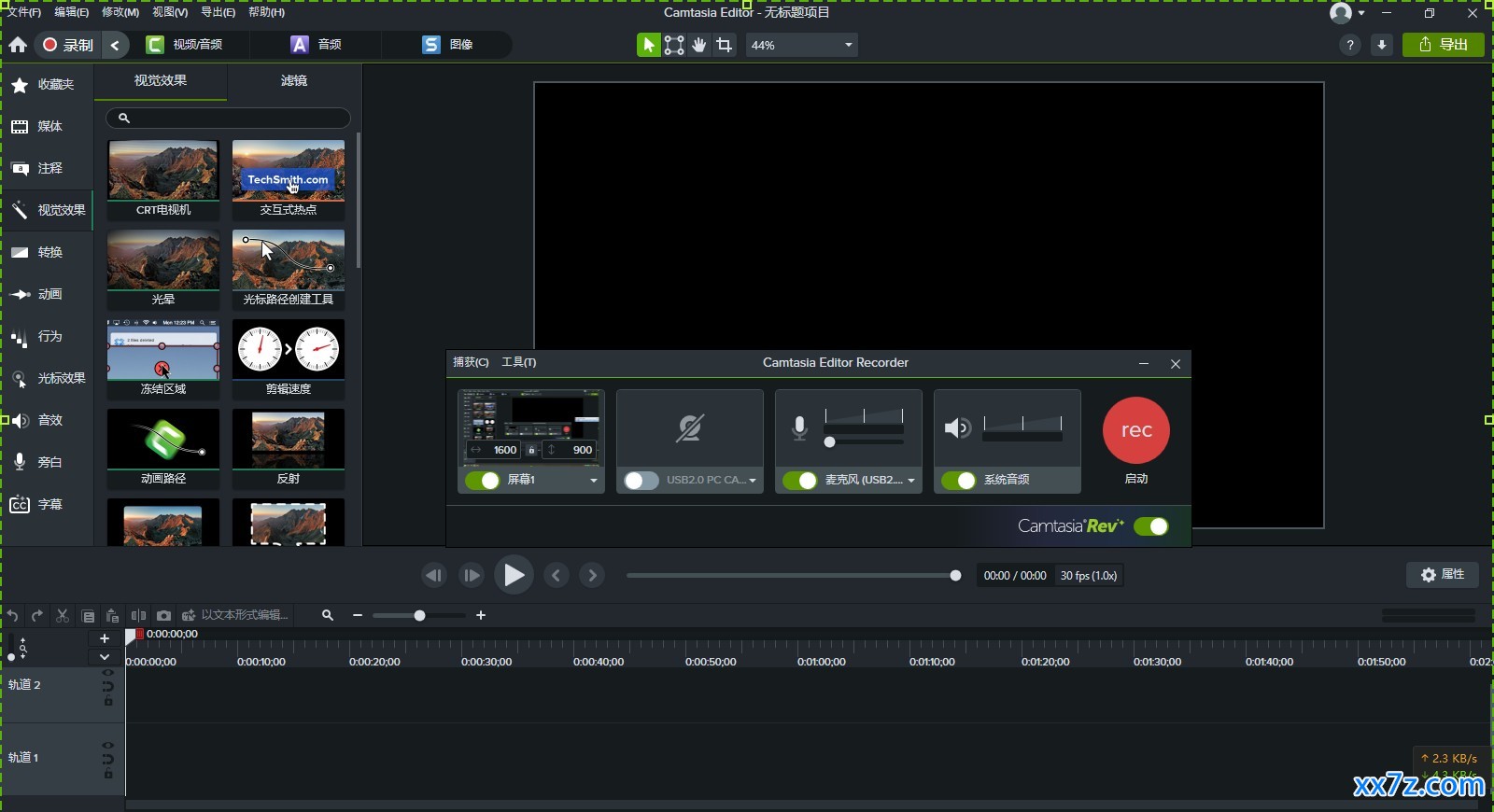
Task: Enable the USB2.0 PC camera switch
Action: pyautogui.click(x=641, y=480)
